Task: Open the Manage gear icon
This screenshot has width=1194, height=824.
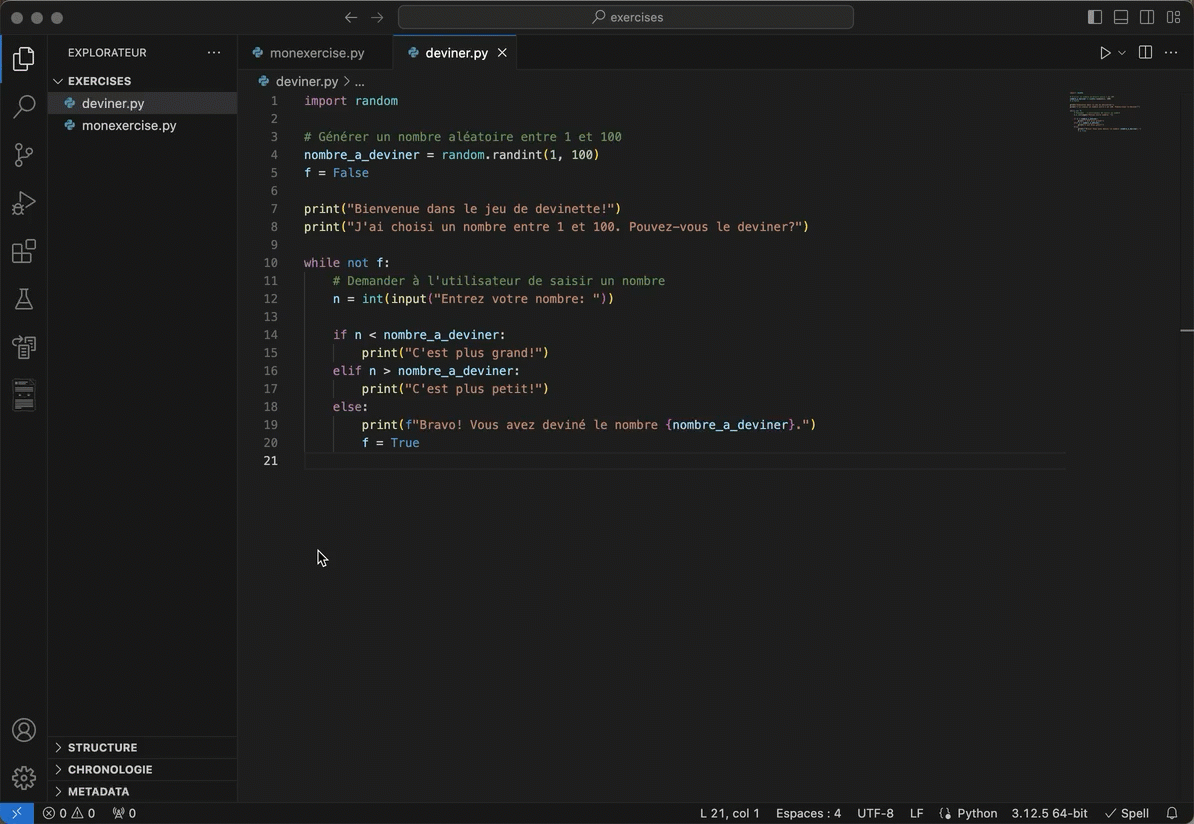Action: pos(24,778)
